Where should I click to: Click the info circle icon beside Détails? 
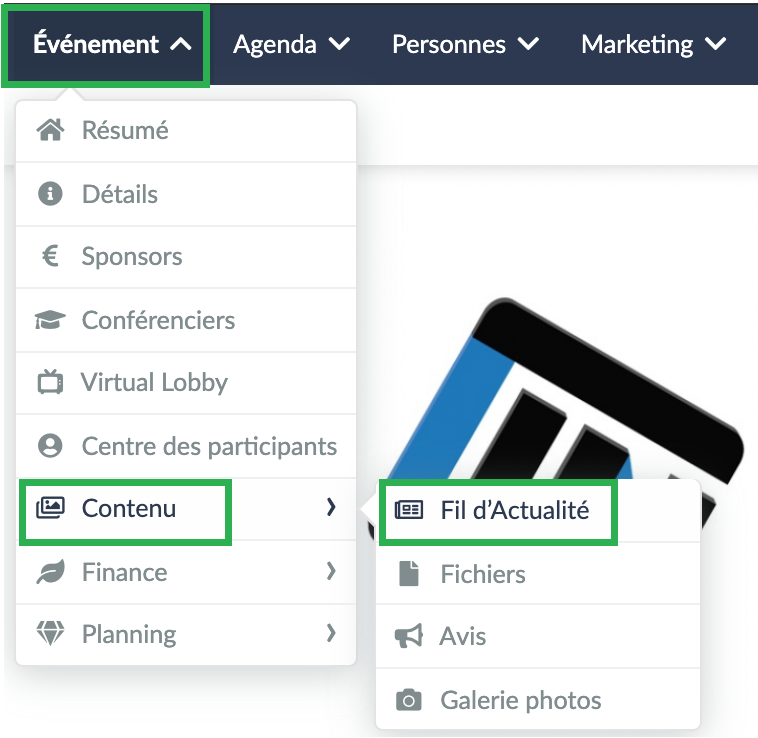click(50, 194)
